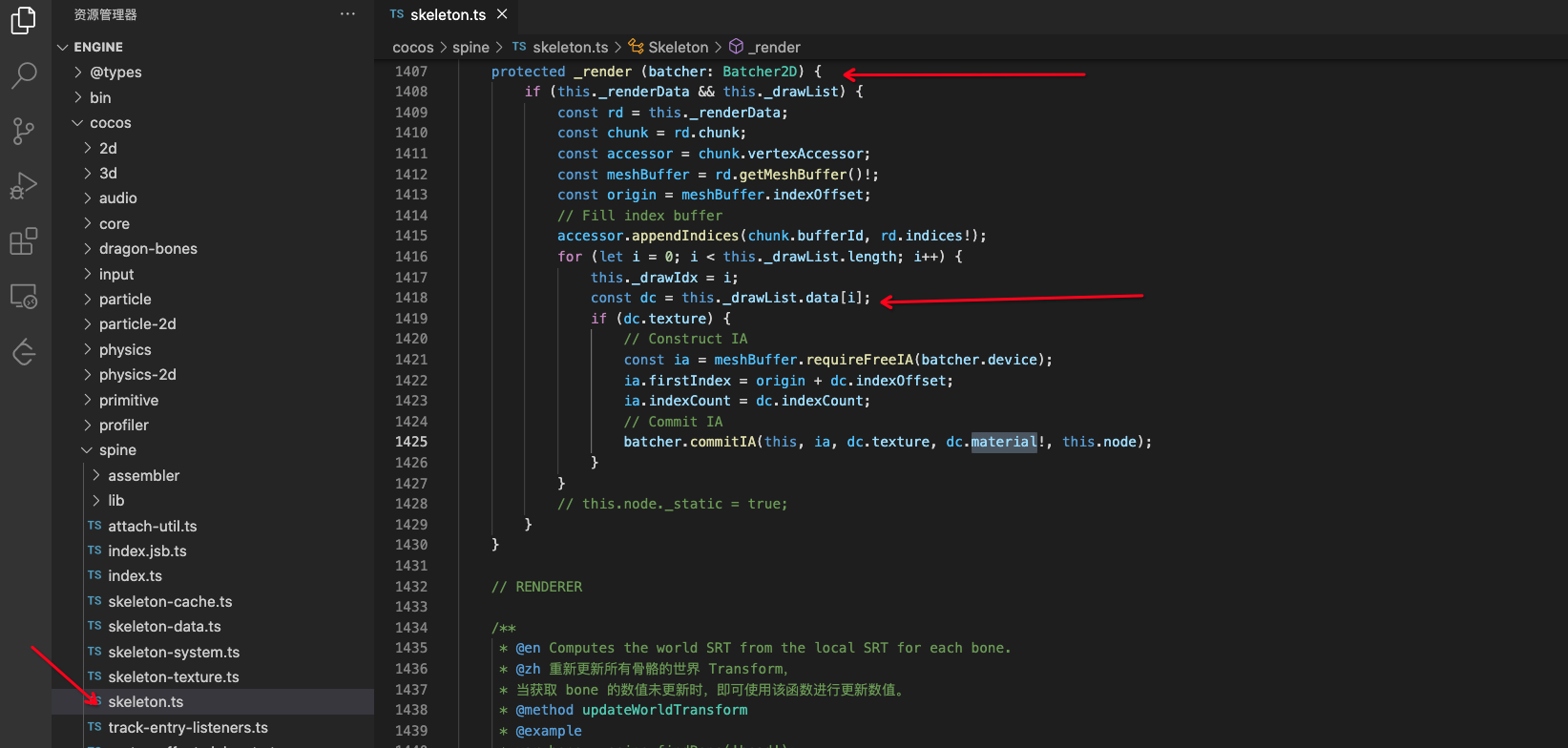Click the cocos breadcrumb segment
The image size is (1568, 748).
point(413,48)
